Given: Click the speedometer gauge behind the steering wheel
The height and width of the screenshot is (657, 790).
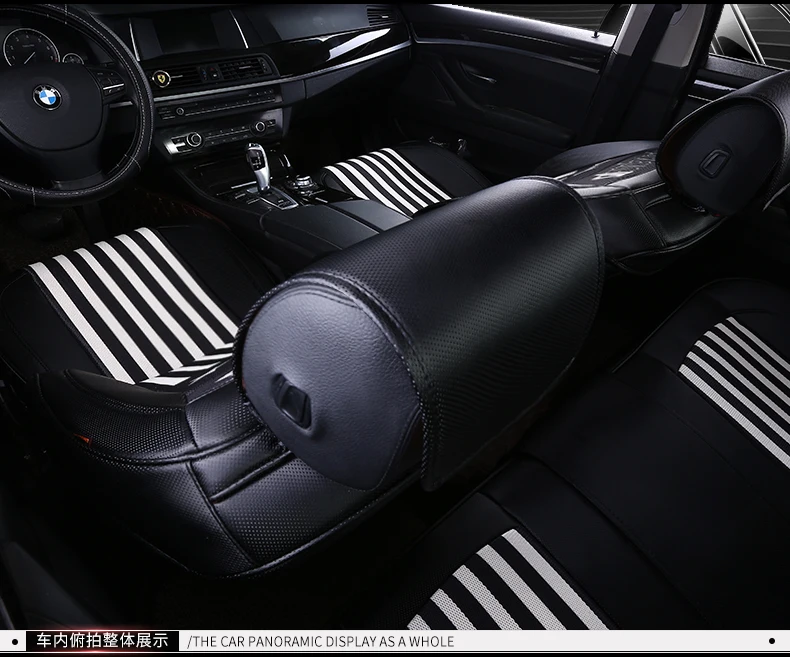Looking at the screenshot, I should [31, 47].
